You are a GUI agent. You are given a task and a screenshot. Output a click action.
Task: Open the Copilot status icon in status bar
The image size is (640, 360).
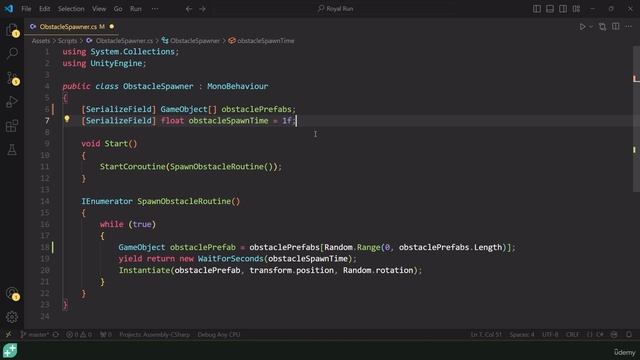tap(614, 334)
